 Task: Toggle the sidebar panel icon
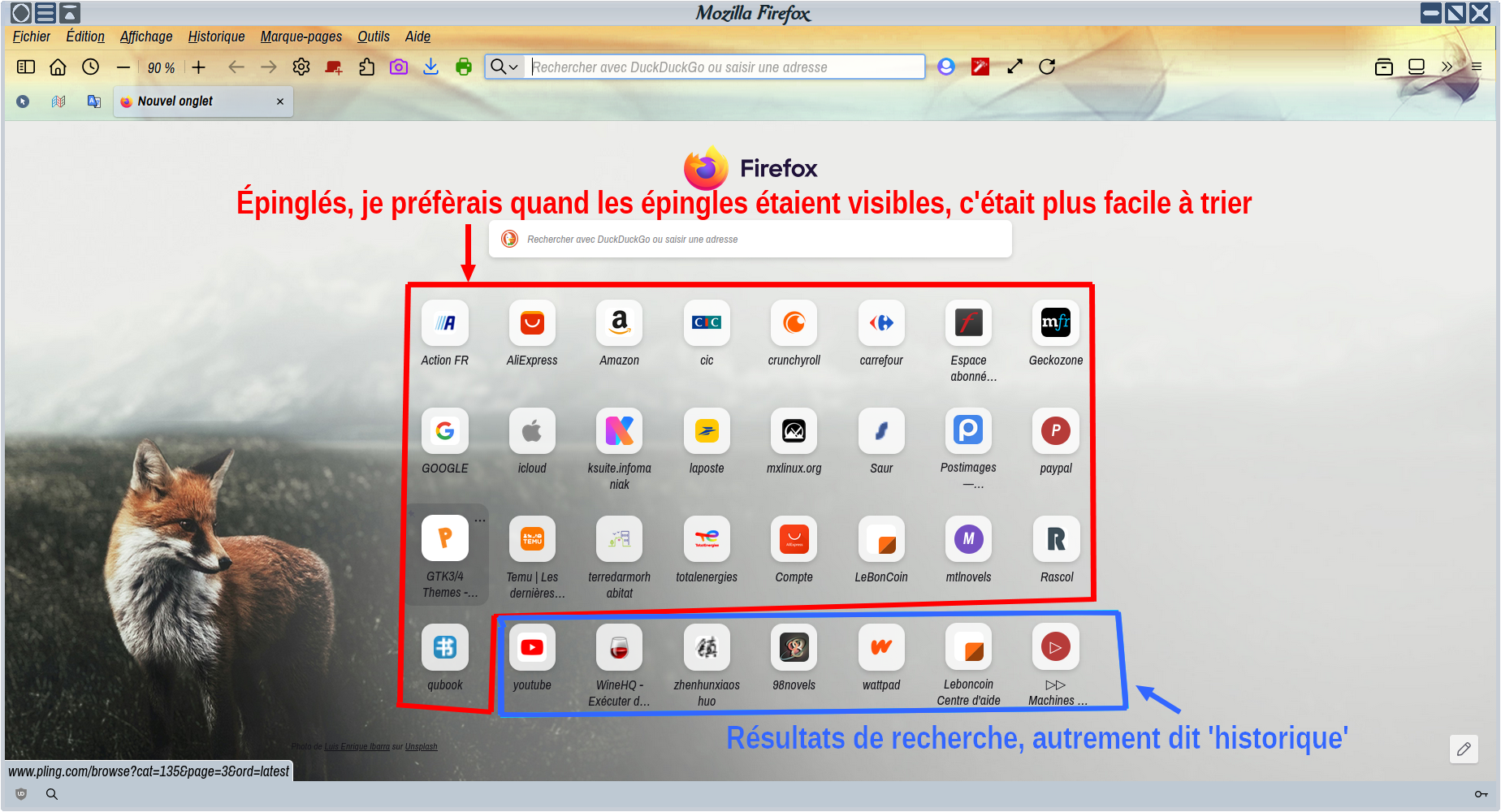[26, 67]
